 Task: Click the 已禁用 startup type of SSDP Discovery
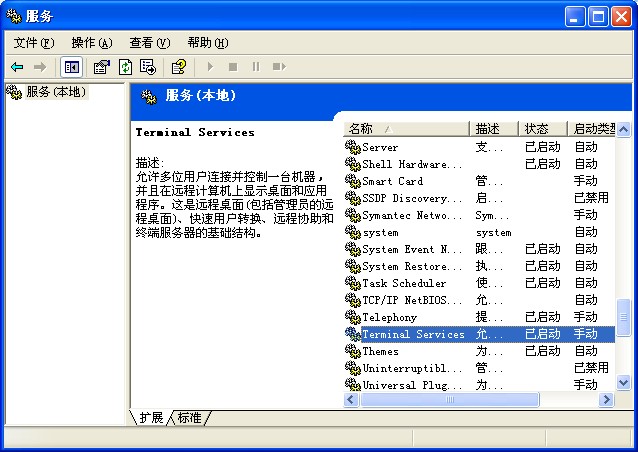591,198
